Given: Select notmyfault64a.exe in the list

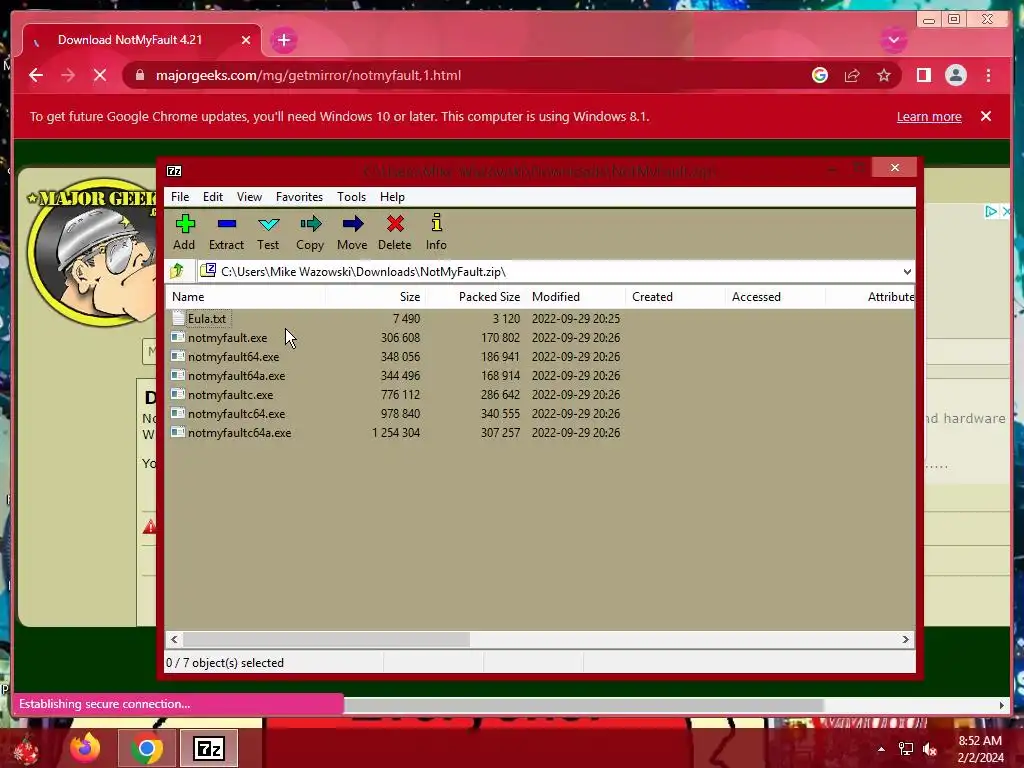Looking at the screenshot, I should 236,376.
